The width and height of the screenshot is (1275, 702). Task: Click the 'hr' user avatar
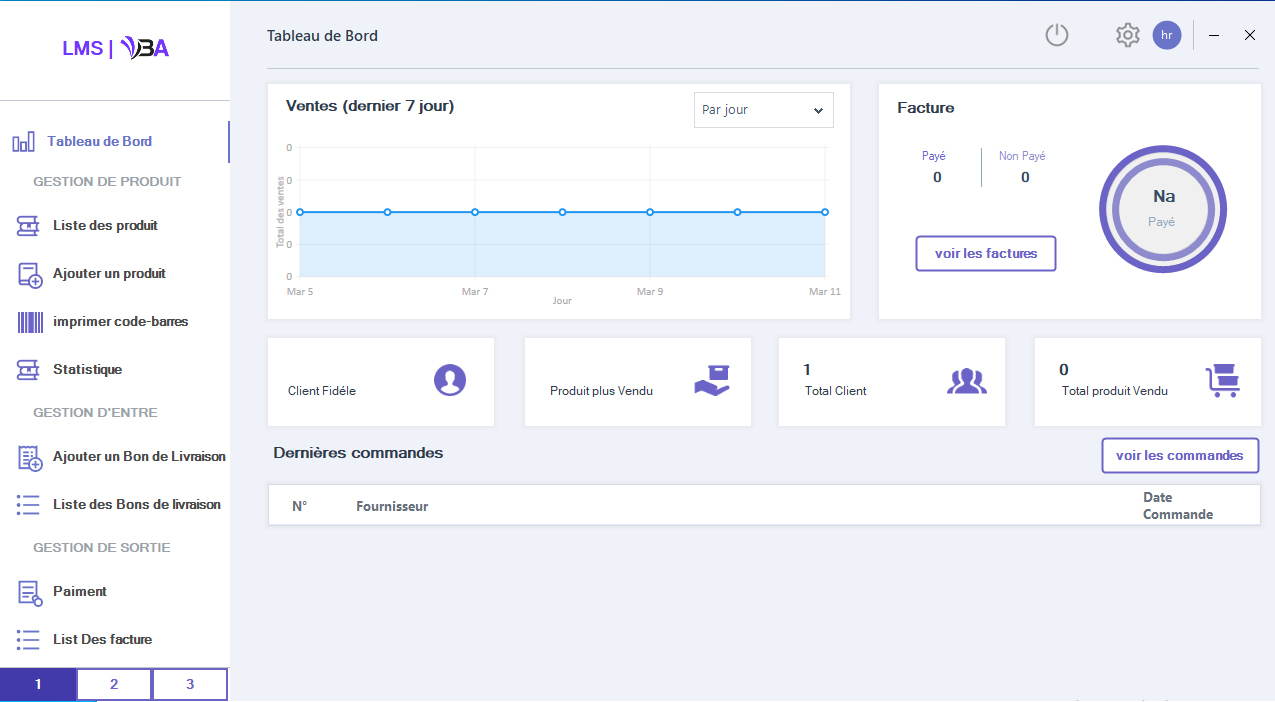(1166, 35)
